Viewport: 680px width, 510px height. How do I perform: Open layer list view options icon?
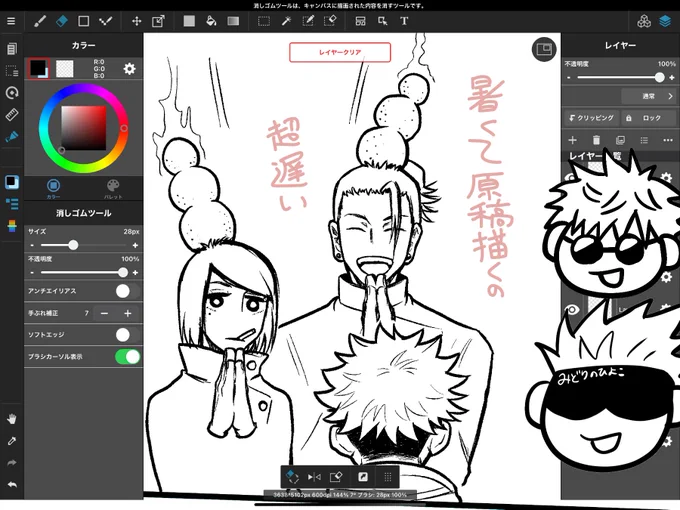click(644, 140)
